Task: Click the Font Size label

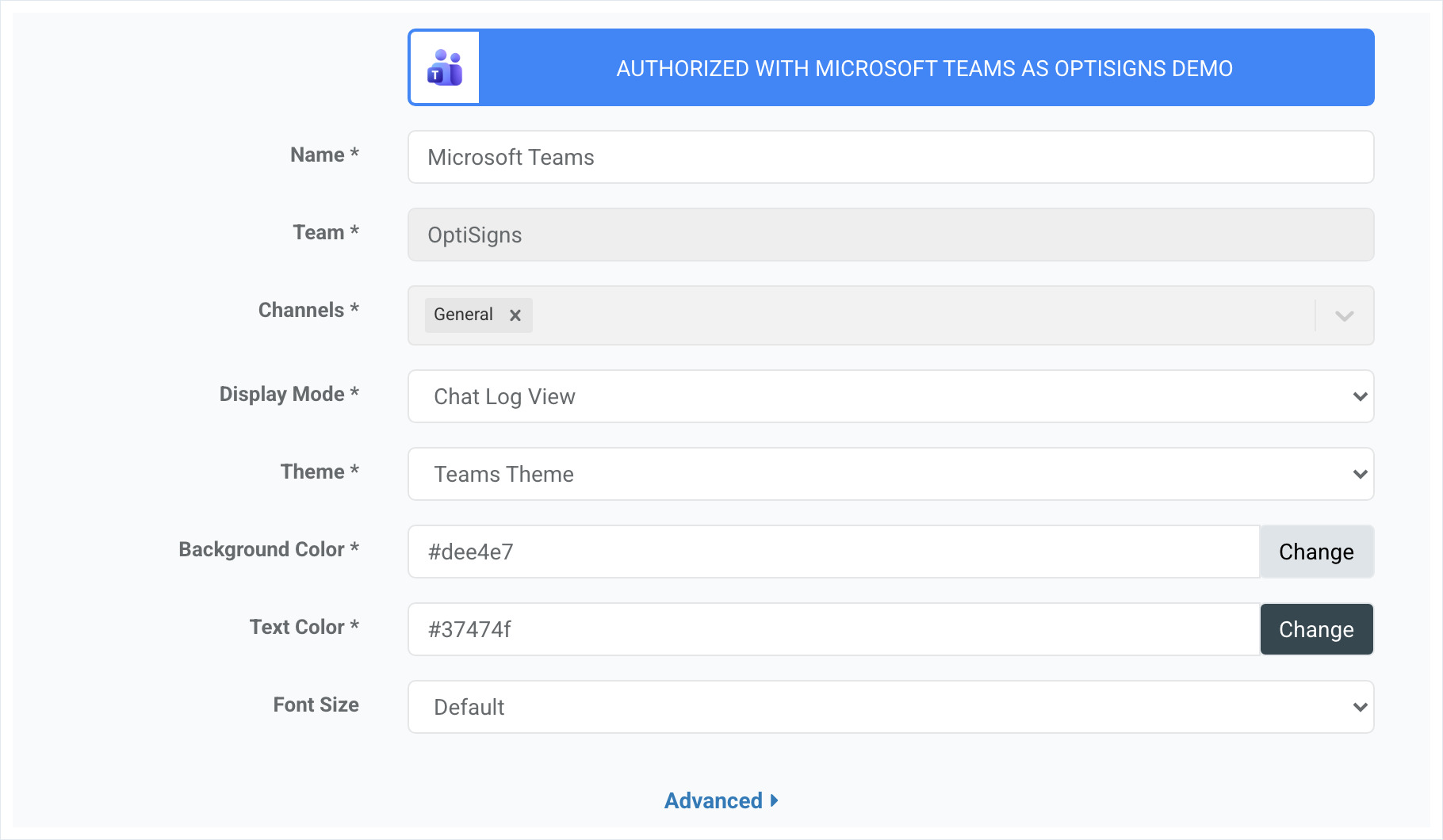Action: pyautogui.click(x=316, y=704)
